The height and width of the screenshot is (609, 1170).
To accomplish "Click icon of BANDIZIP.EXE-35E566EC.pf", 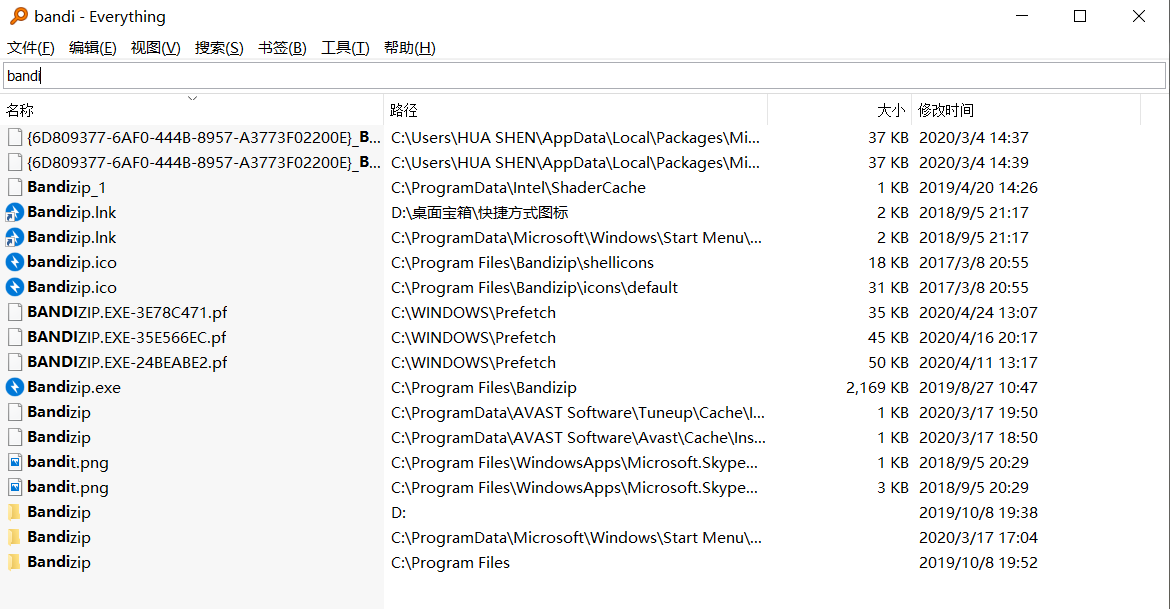I will tap(15, 337).
